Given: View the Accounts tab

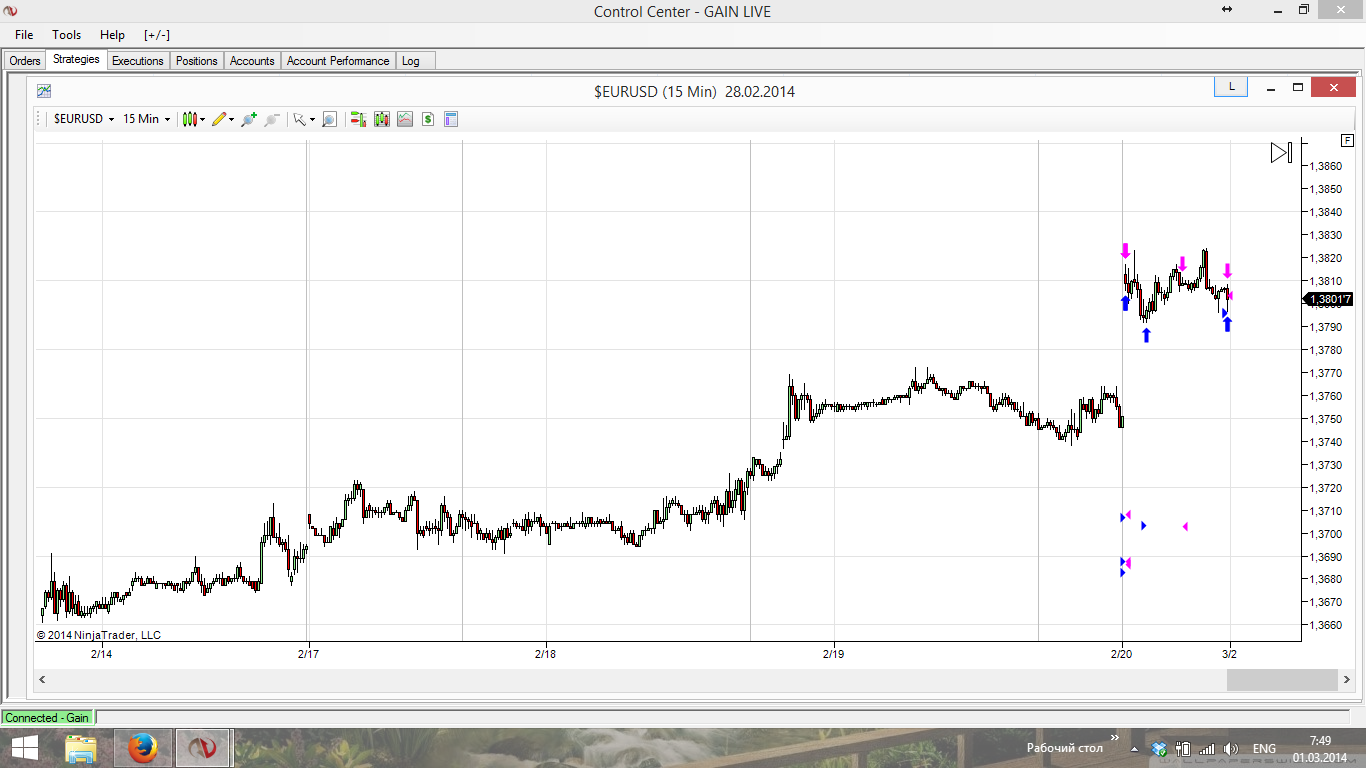Looking at the screenshot, I should click(x=252, y=61).
